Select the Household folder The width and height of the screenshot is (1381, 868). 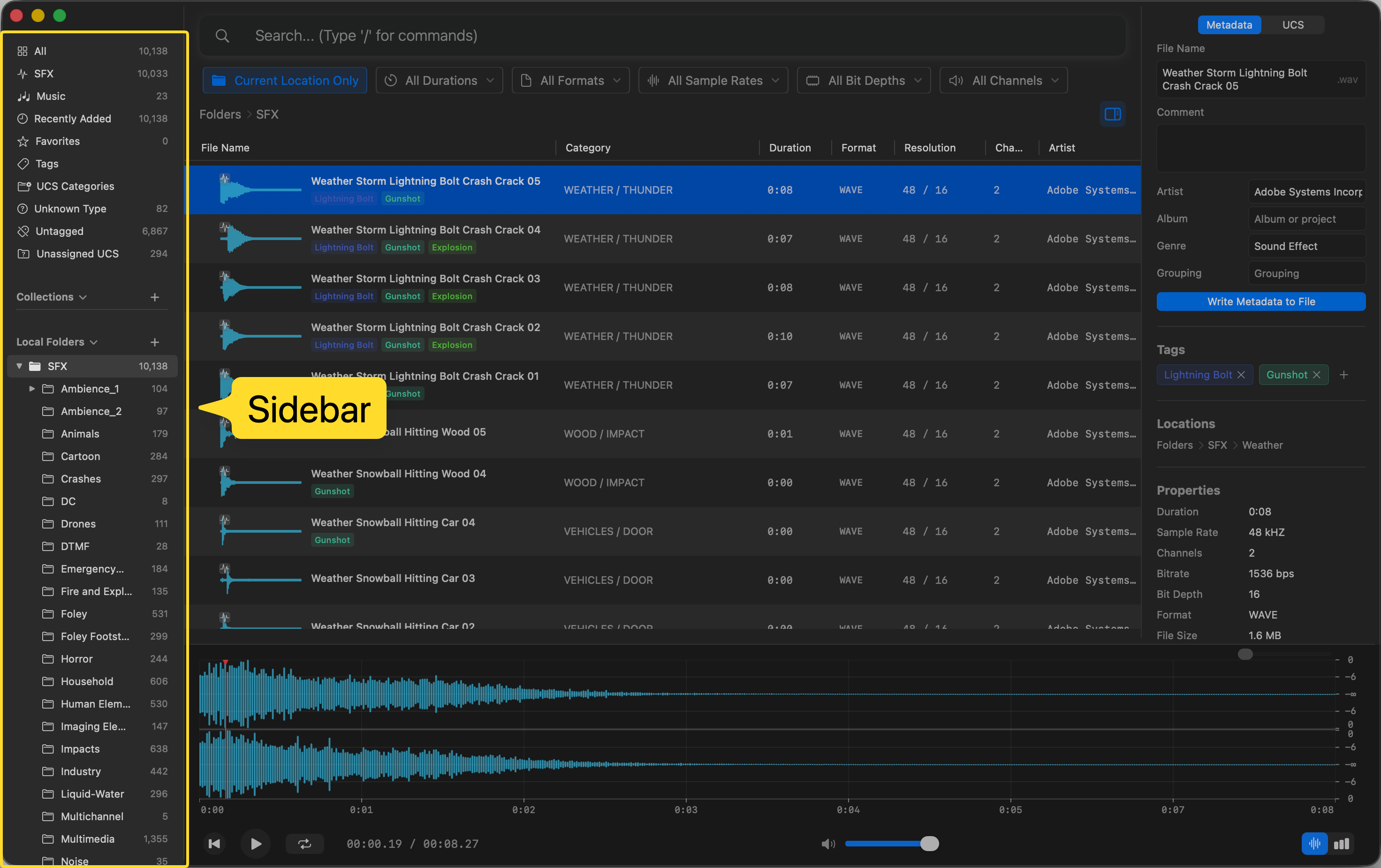(x=92, y=681)
